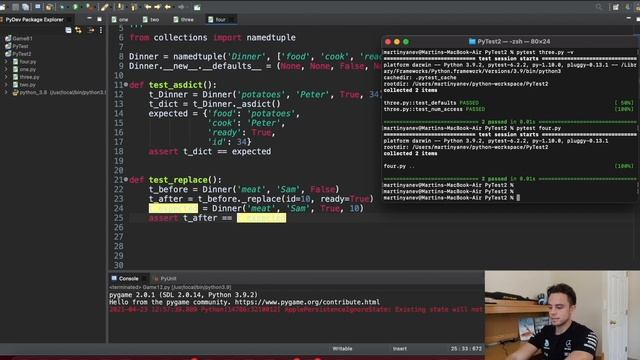Click the Open Perspective icon

616,7
